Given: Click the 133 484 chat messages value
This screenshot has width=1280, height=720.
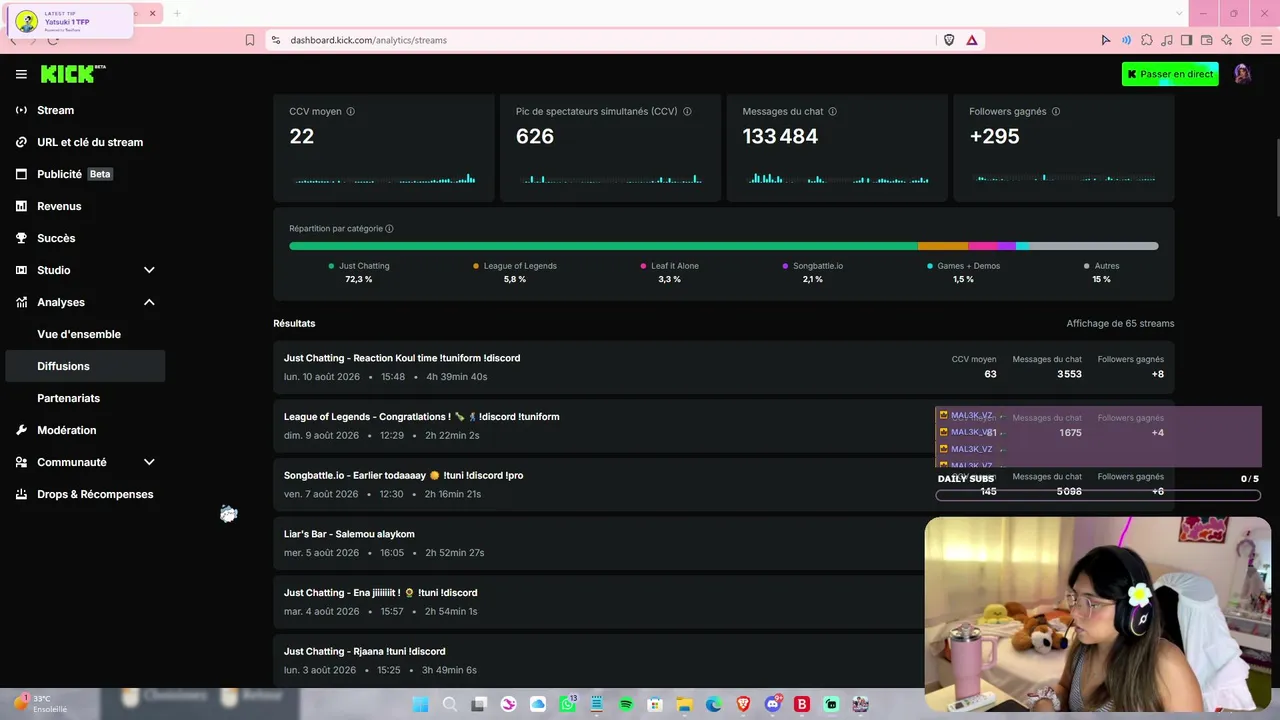Looking at the screenshot, I should pyautogui.click(x=780, y=137).
